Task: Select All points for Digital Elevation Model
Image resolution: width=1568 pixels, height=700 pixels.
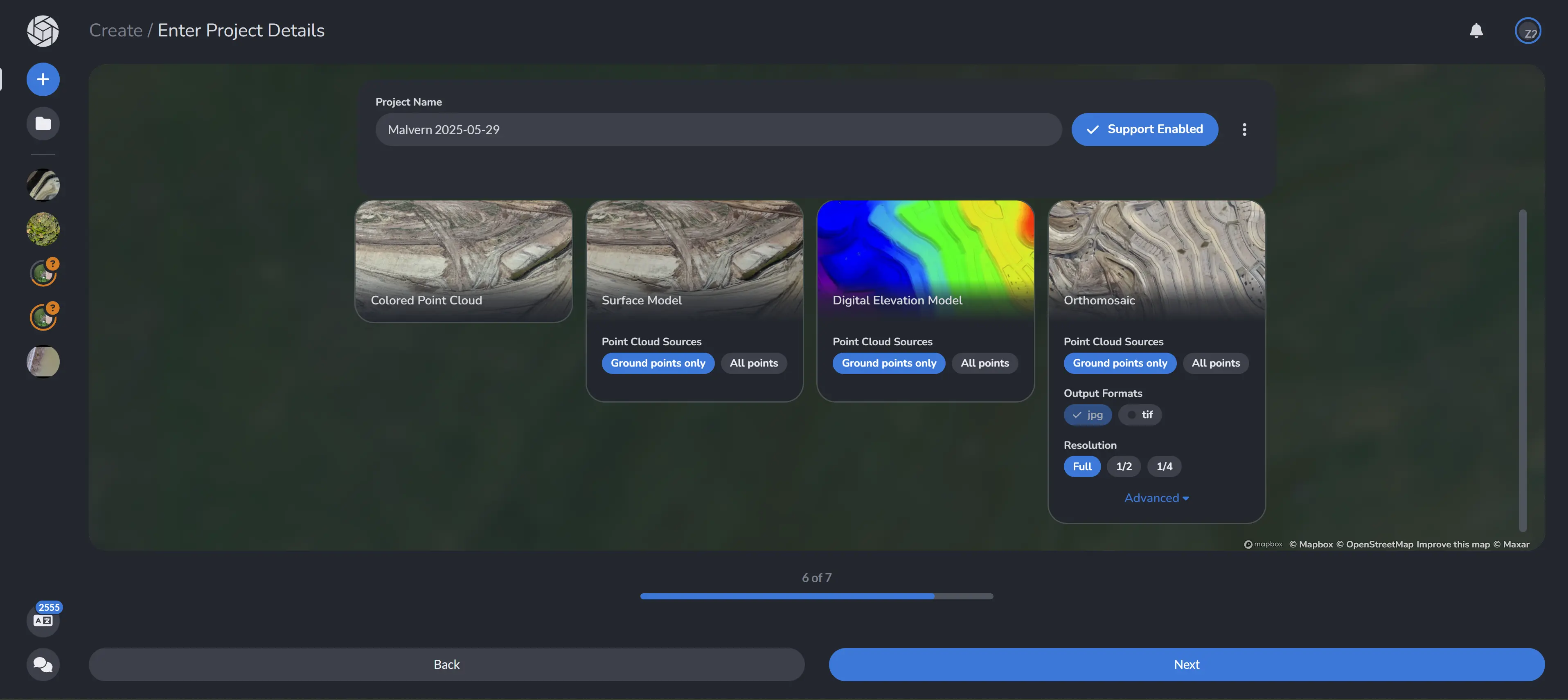Action: coord(984,363)
